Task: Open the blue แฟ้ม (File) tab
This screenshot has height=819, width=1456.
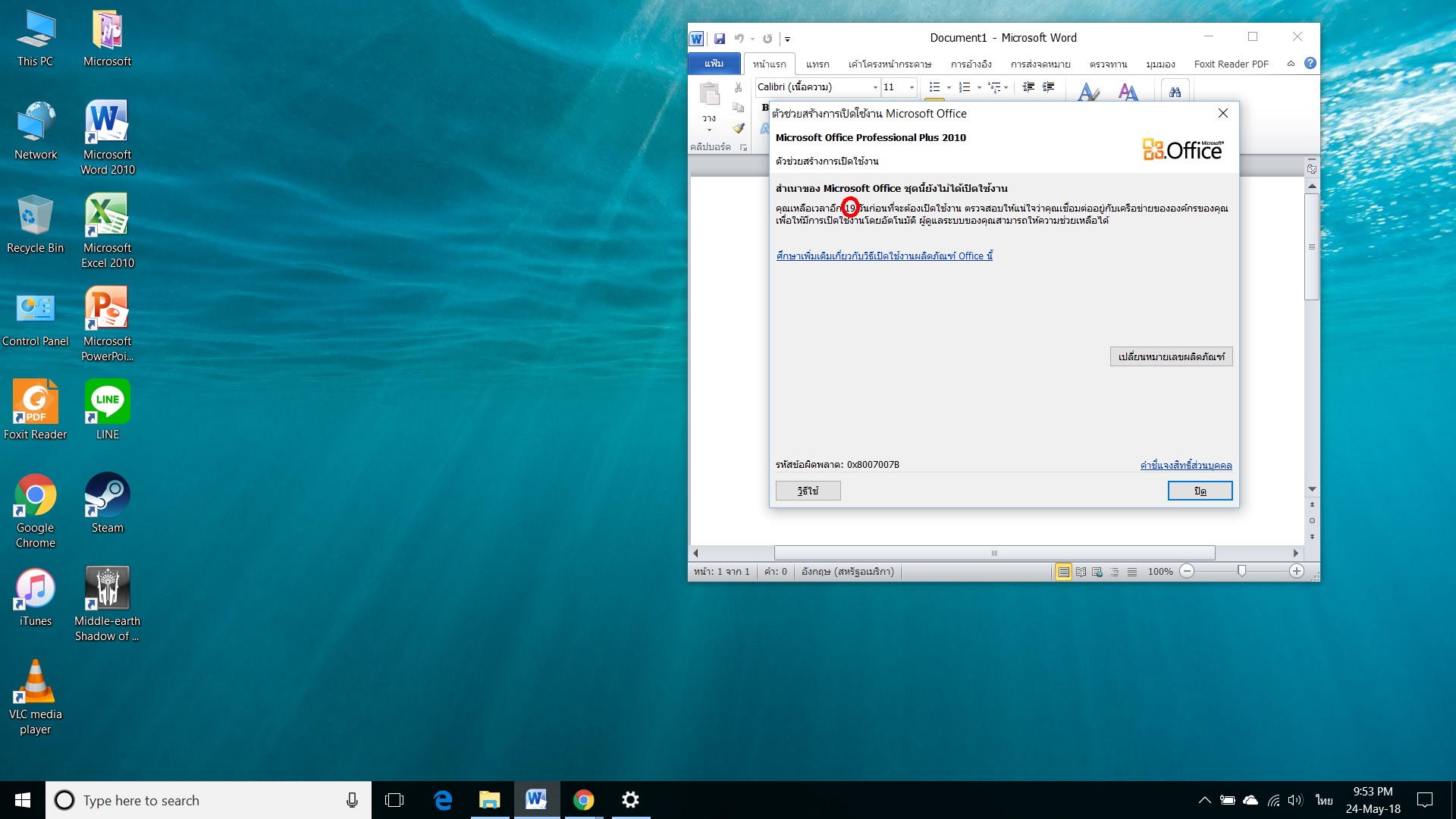Action: (714, 64)
